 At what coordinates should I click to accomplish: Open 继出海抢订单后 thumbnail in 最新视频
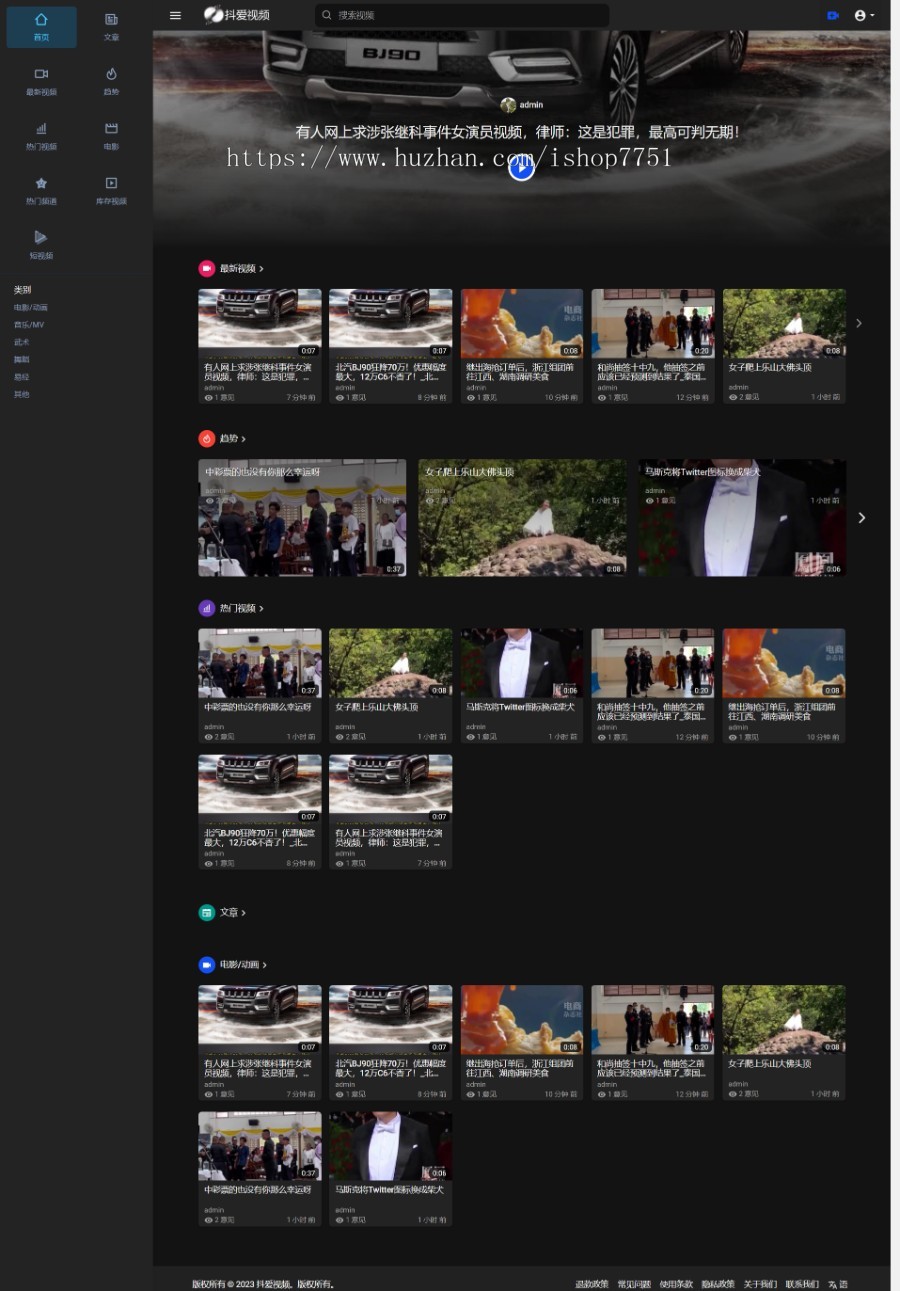pyautogui.click(x=522, y=323)
